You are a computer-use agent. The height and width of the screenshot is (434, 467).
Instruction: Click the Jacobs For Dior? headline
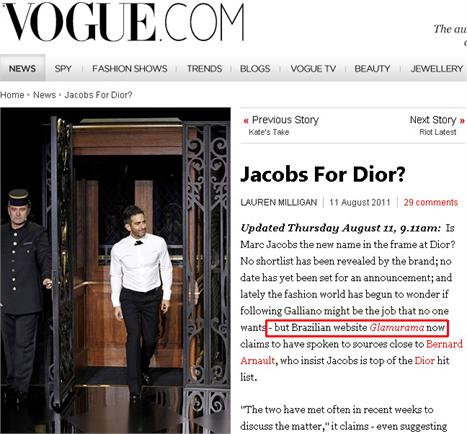point(323,175)
